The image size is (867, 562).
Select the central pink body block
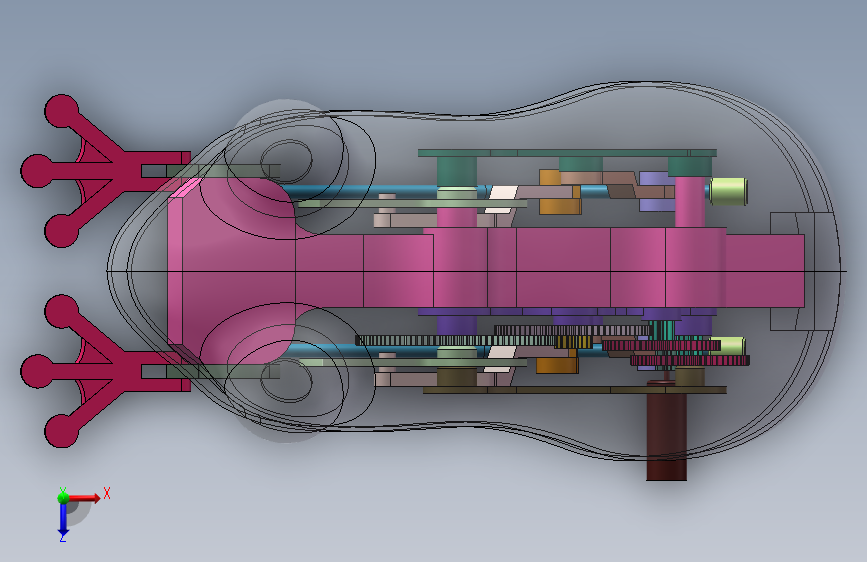pyautogui.click(x=487, y=270)
